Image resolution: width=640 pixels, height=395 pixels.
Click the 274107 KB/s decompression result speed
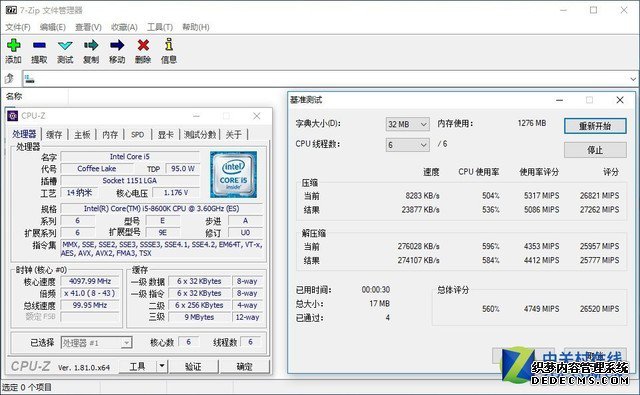tap(418, 260)
